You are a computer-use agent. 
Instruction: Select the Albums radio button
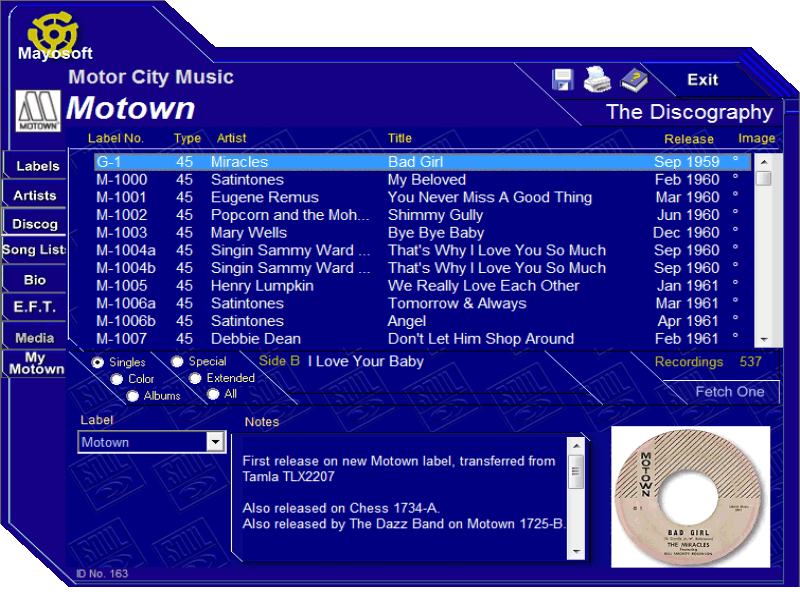coord(133,396)
